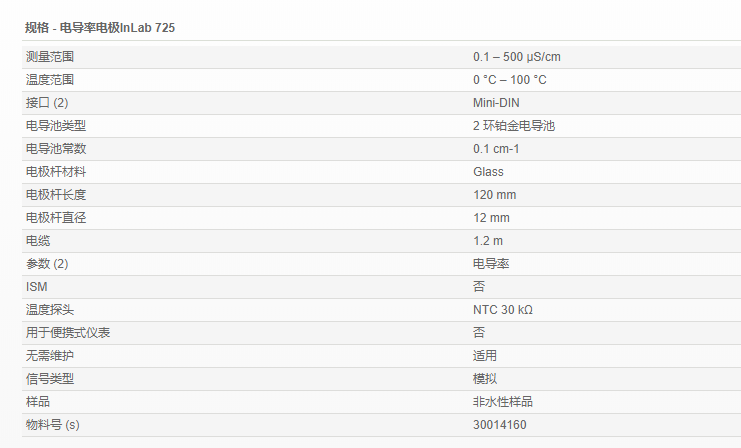
Task: Click the 温度范围 label
Action: 50,80
